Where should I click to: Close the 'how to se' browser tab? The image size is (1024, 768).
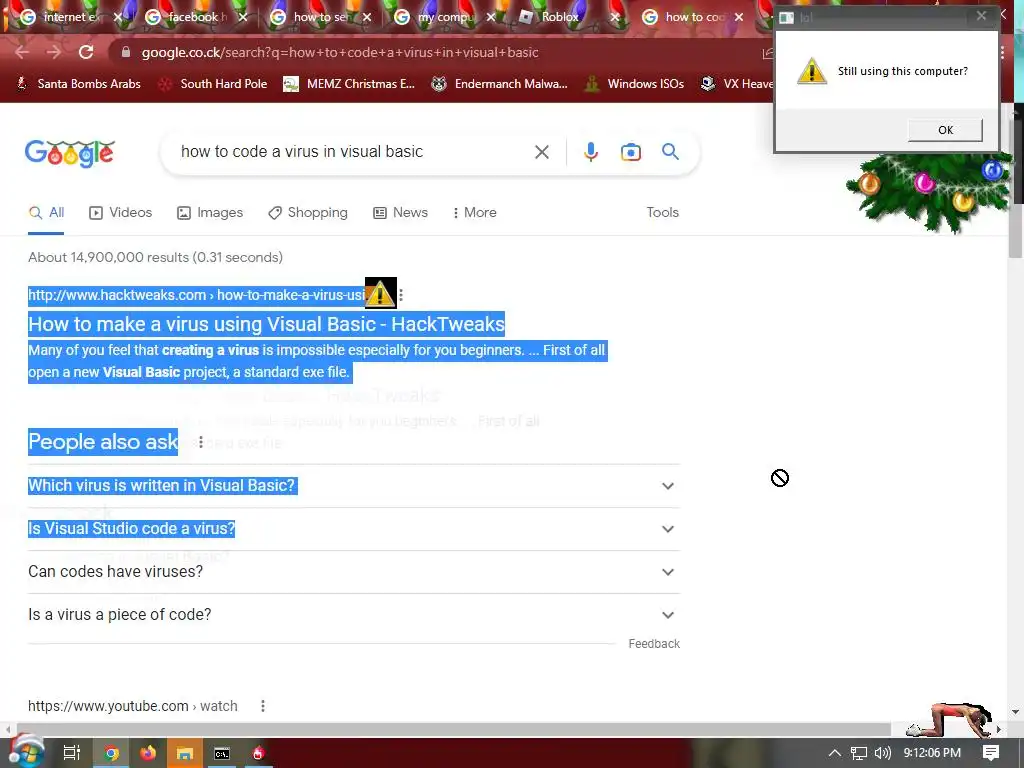point(367,18)
